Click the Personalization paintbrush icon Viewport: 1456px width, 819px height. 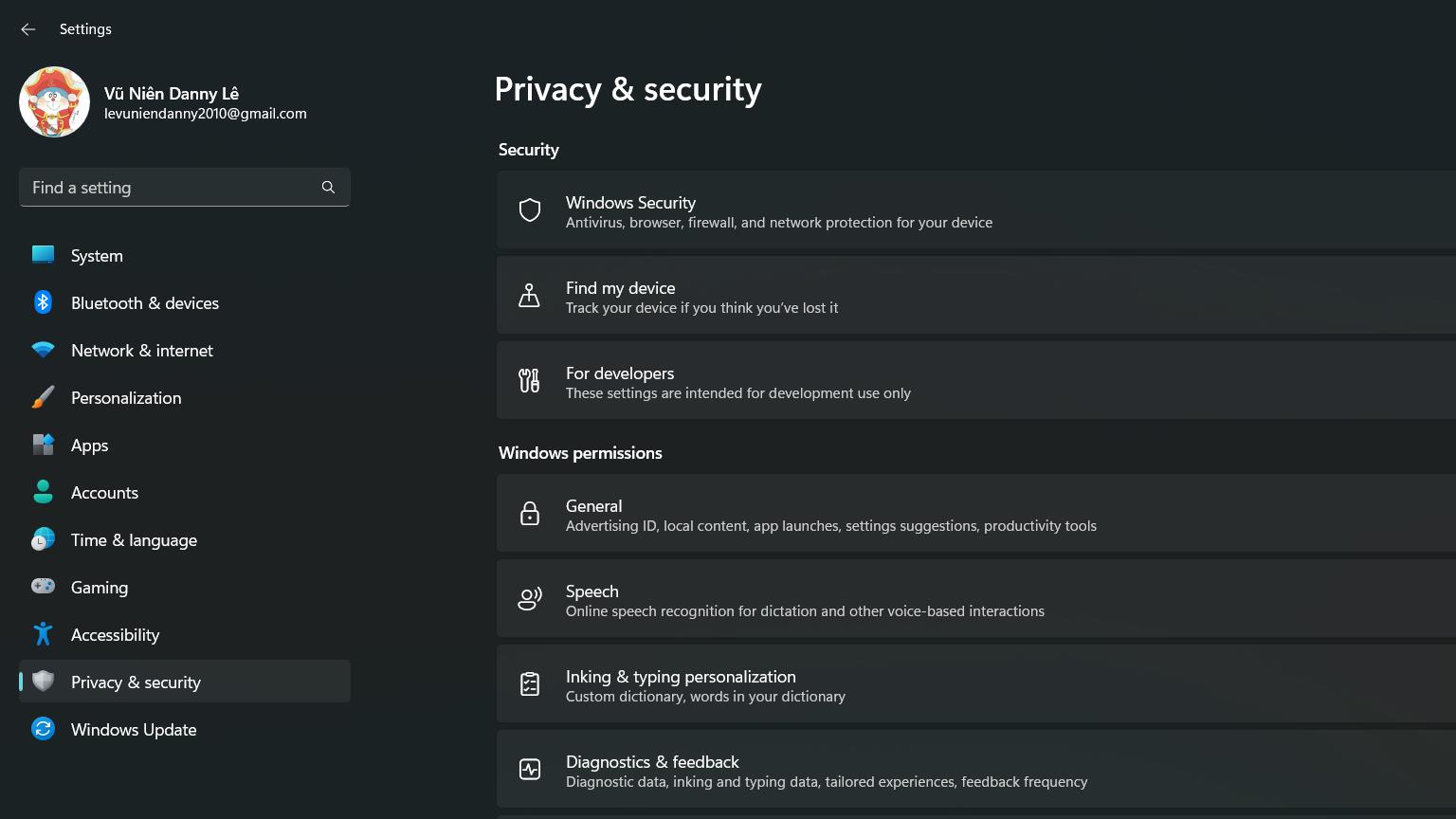pyautogui.click(x=43, y=397)
